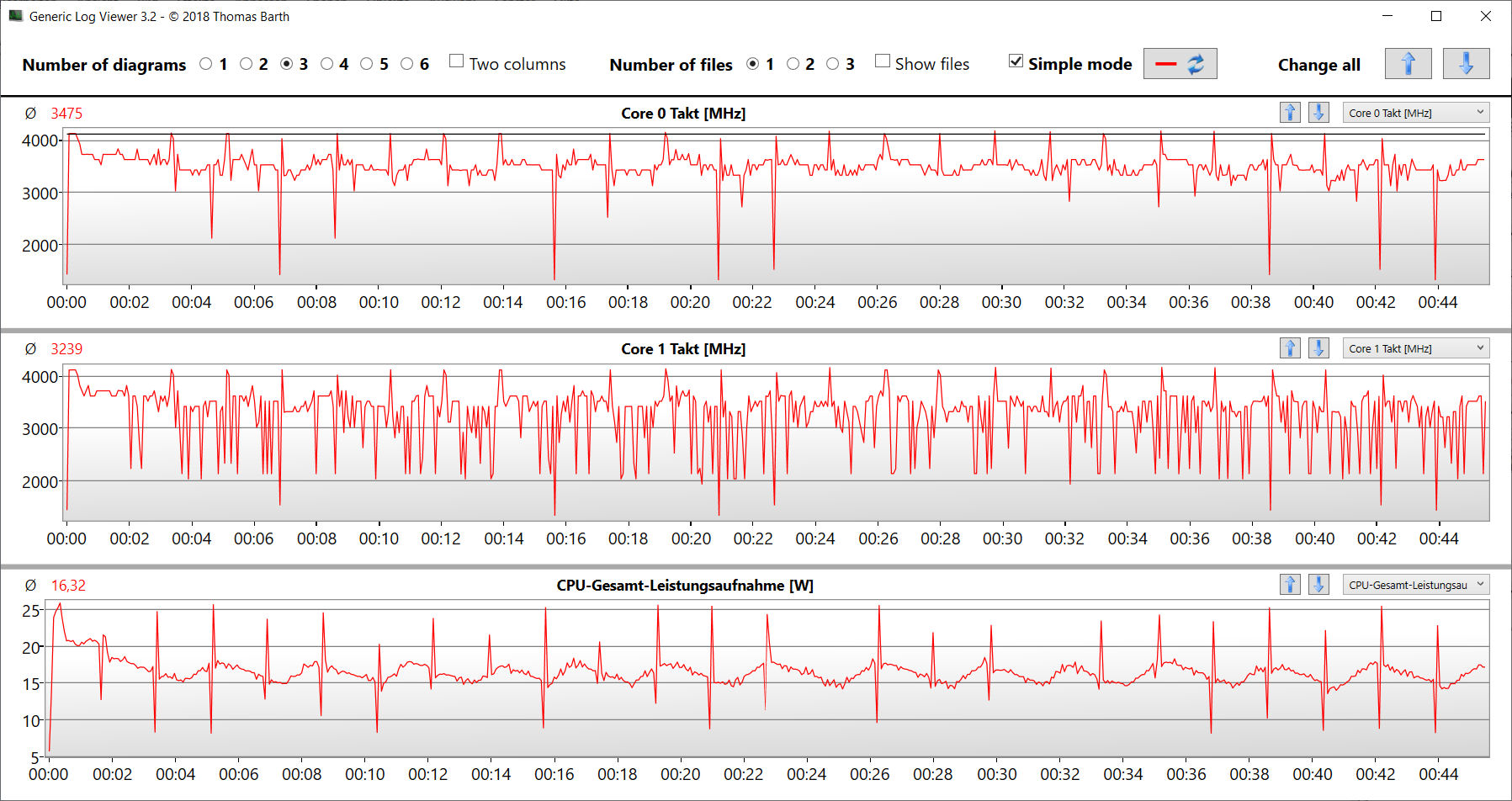The image size is (1512, 801).
Task: Click down arrow beside CPU-Gesamt-Leistungsaufnahme dropdown
Action: point(1318,585)
